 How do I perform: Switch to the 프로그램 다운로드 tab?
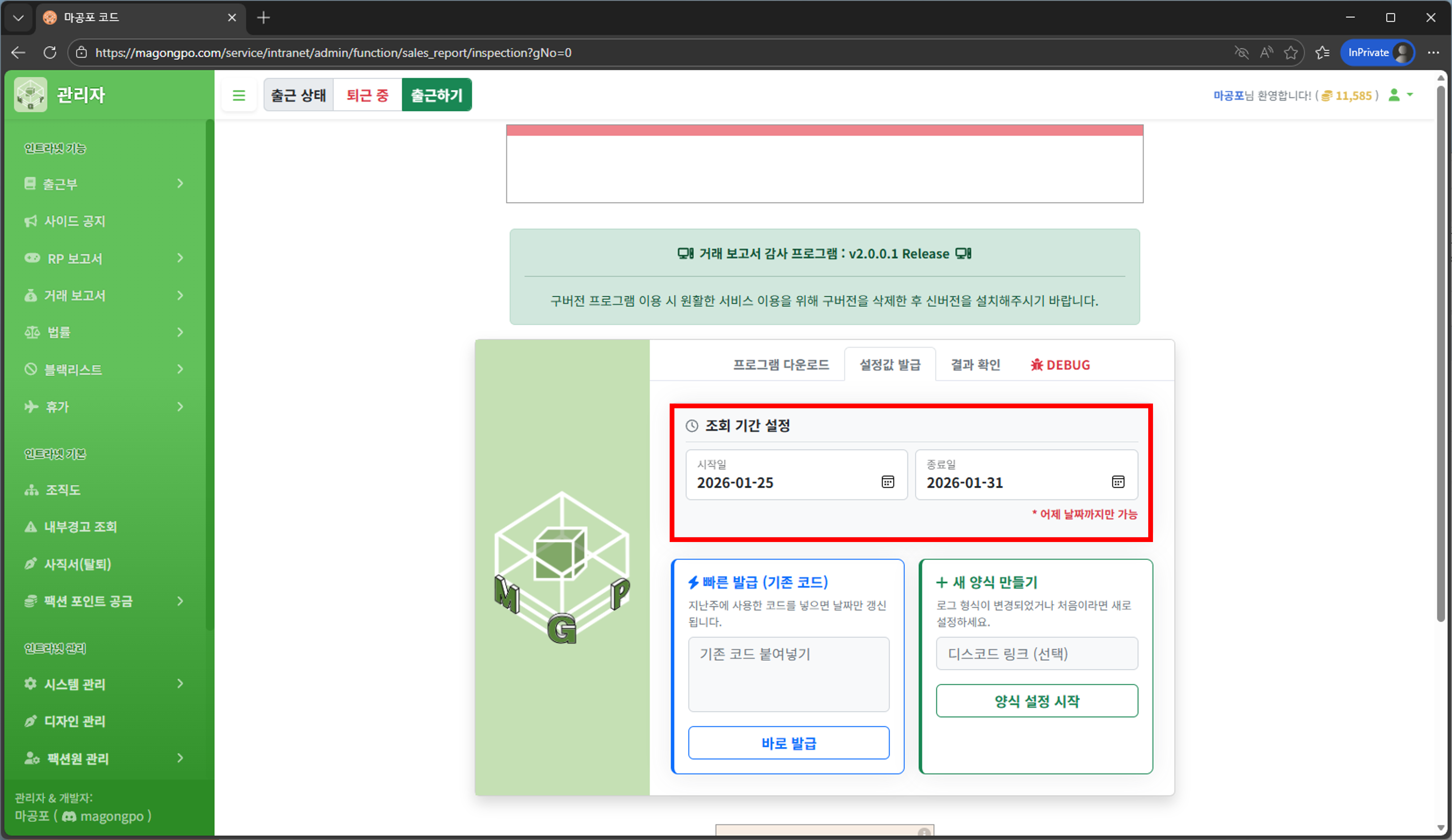[x=781, y=365]
